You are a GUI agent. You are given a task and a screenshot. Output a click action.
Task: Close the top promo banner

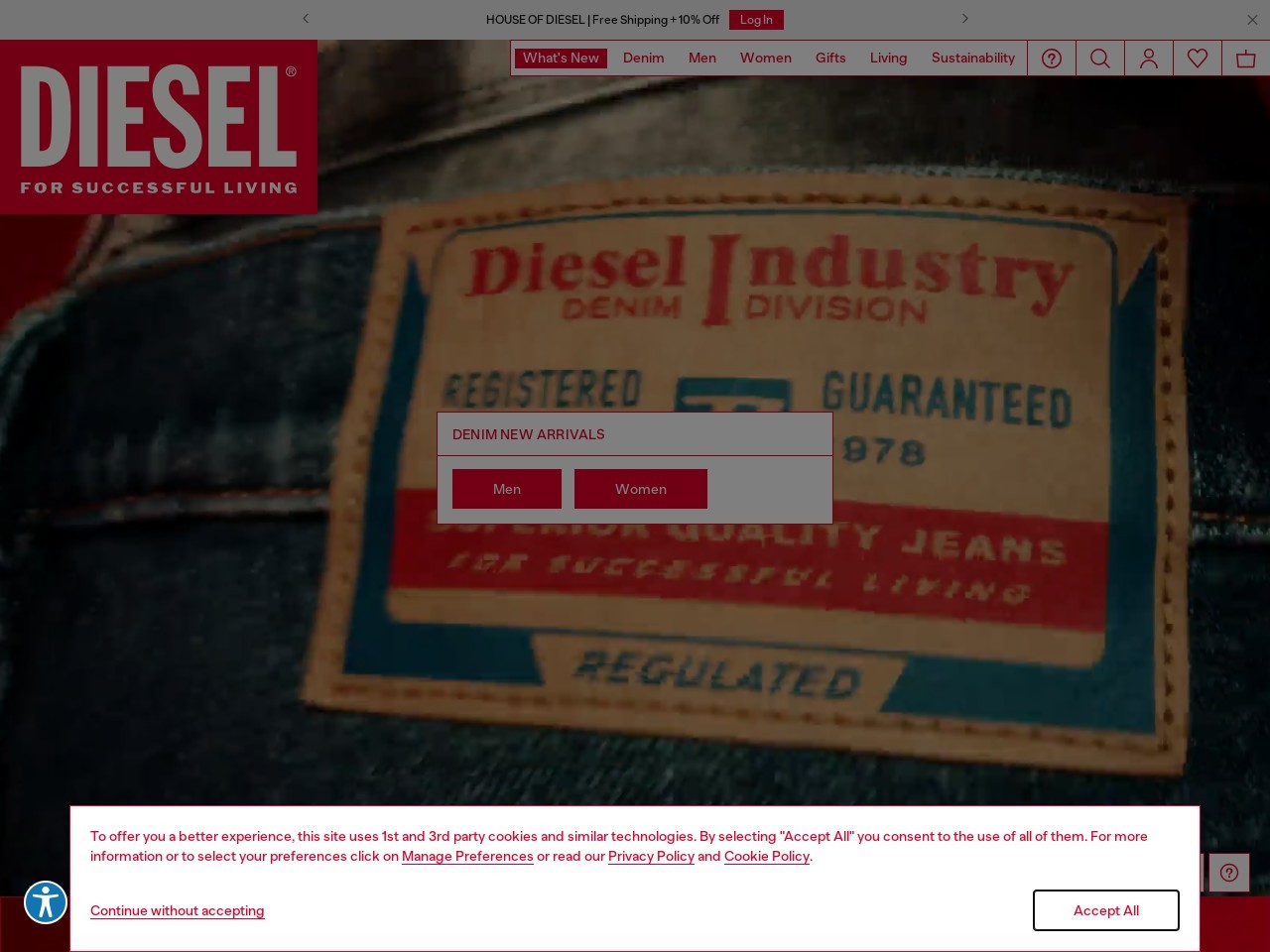[1252, 20]
